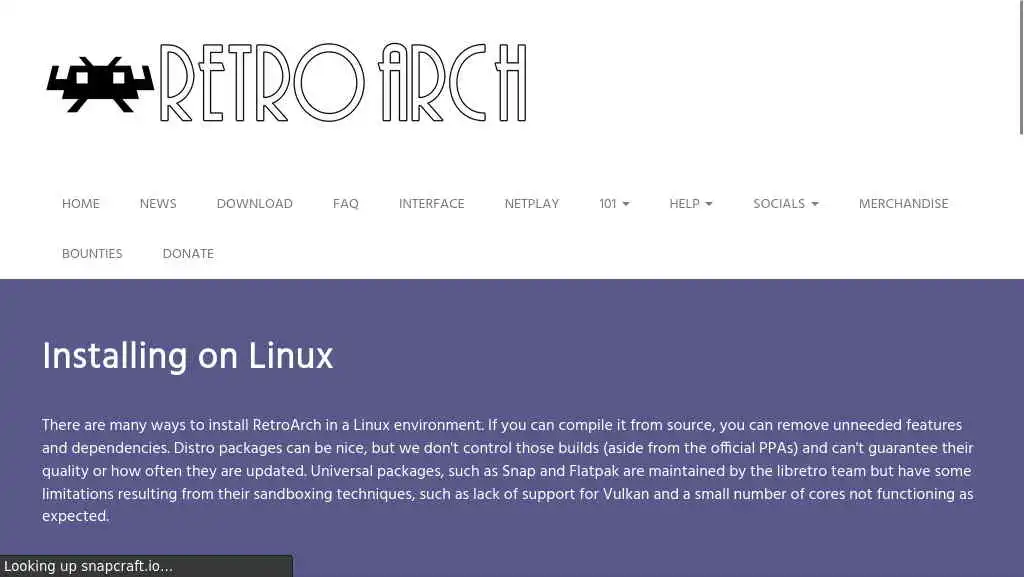
Task: Open the HOME menu item
Action: pyautogui.click(x=81, y=204)
